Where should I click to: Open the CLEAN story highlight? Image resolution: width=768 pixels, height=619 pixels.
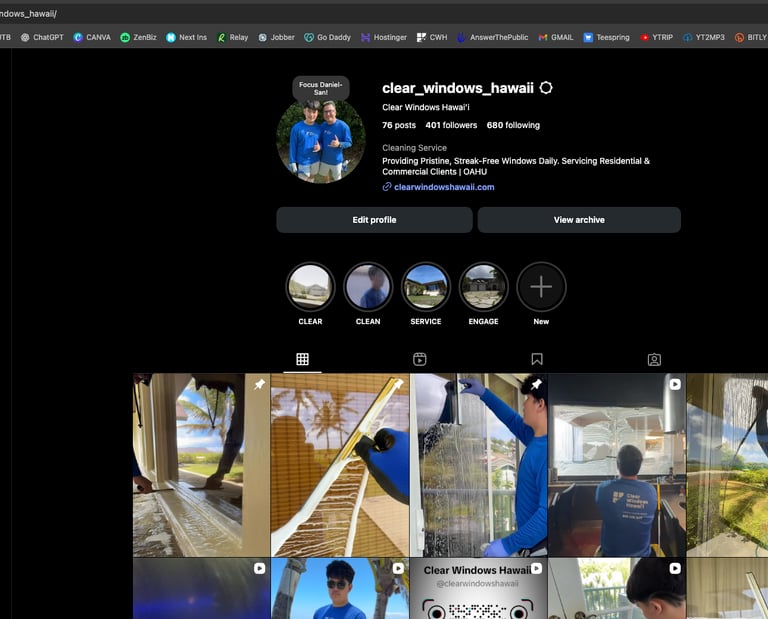click(x=368, y=287)
